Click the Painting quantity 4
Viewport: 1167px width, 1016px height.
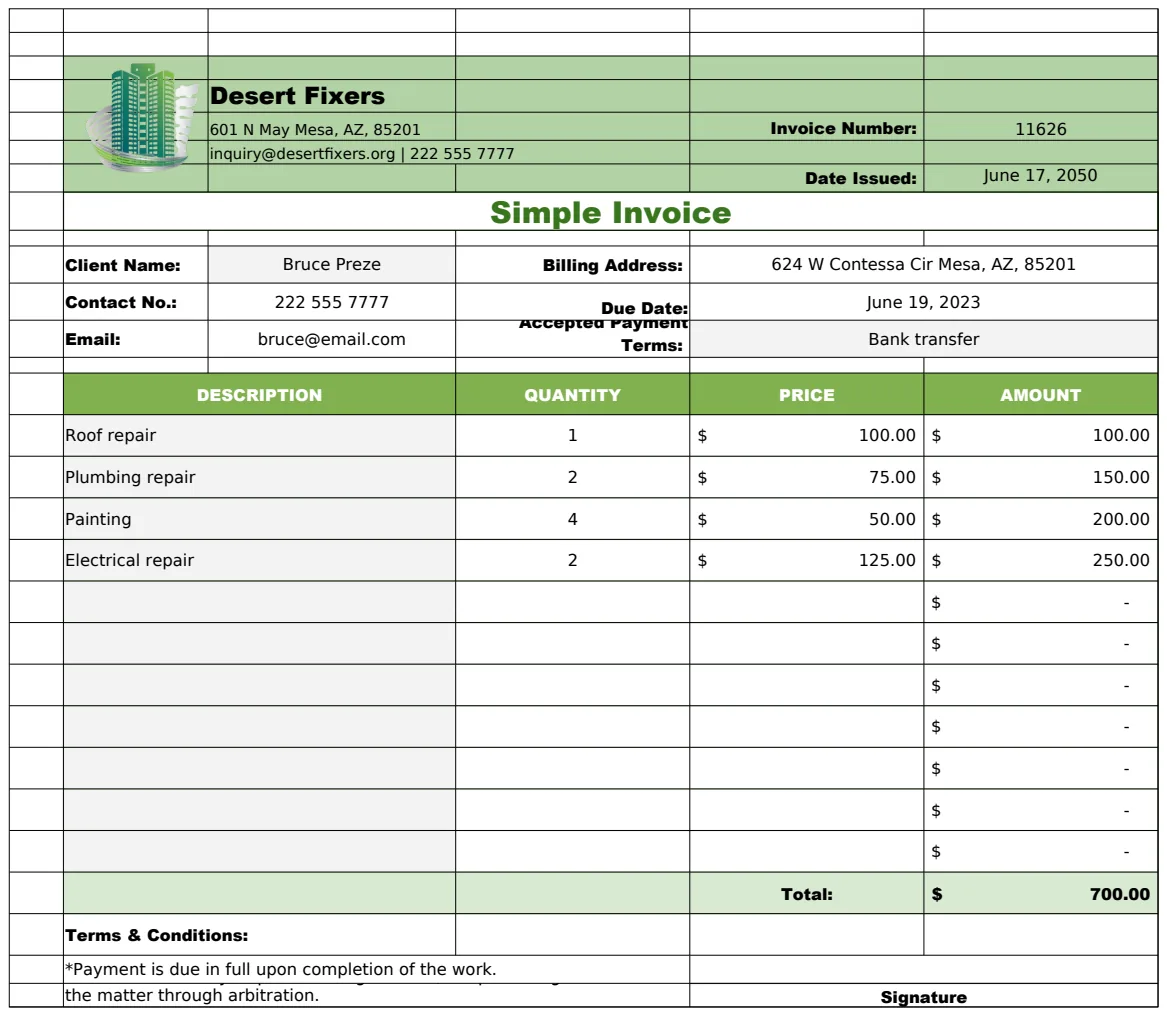coord(572,519)
